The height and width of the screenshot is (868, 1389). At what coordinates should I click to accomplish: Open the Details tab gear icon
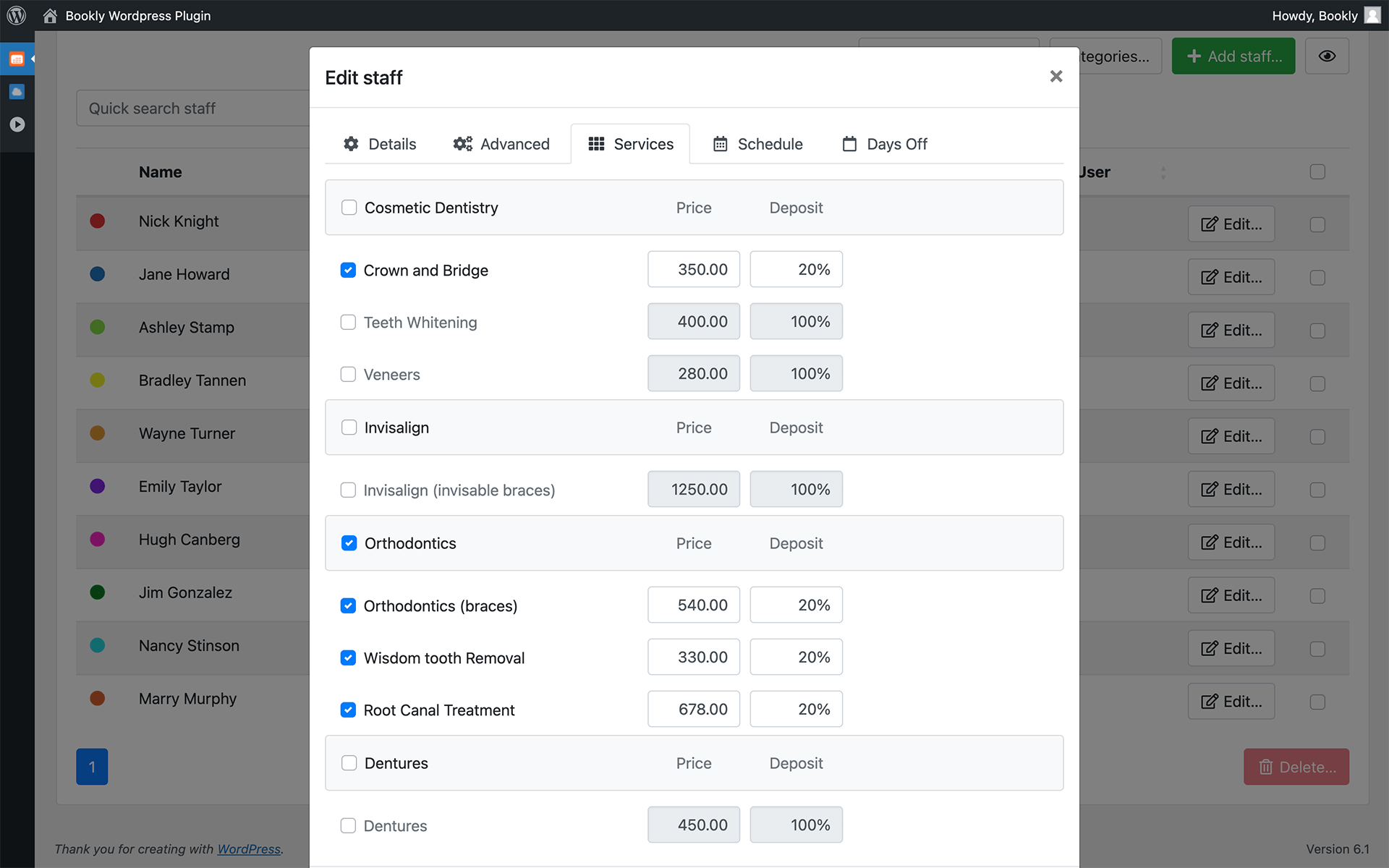[352, 144]
